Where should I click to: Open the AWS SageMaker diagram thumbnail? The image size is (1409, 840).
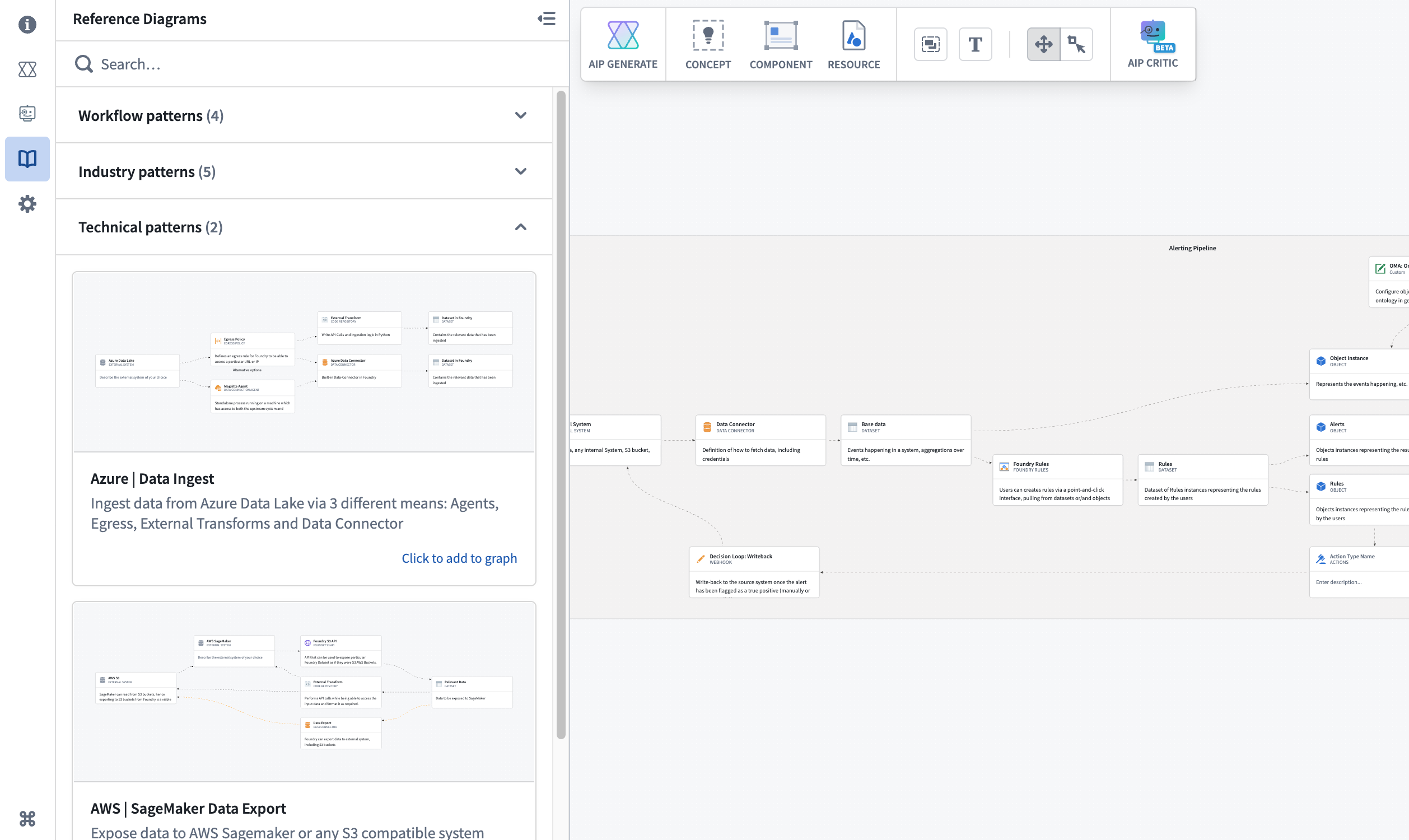304,692
